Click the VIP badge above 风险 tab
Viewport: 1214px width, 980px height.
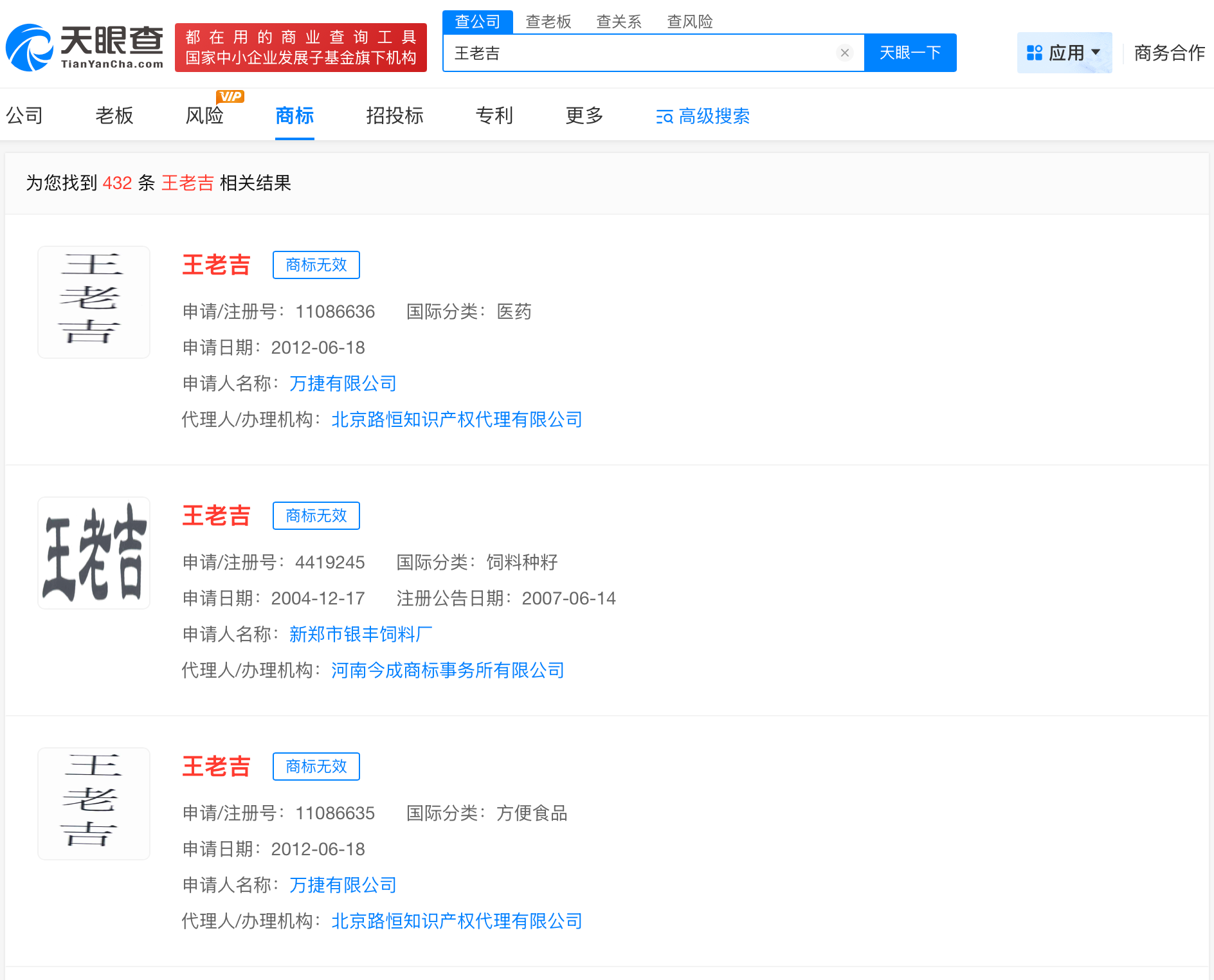230,96
